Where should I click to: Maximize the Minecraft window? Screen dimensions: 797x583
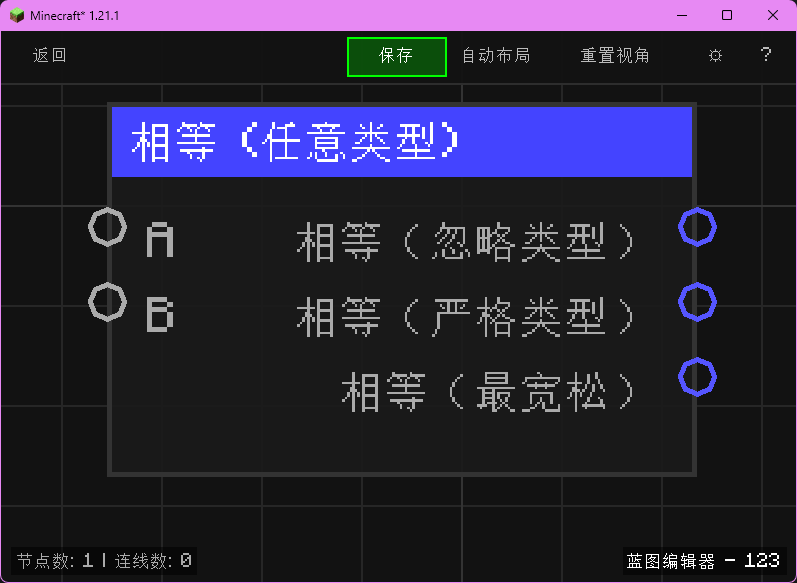pyautogui.click(x=727, y=15)
